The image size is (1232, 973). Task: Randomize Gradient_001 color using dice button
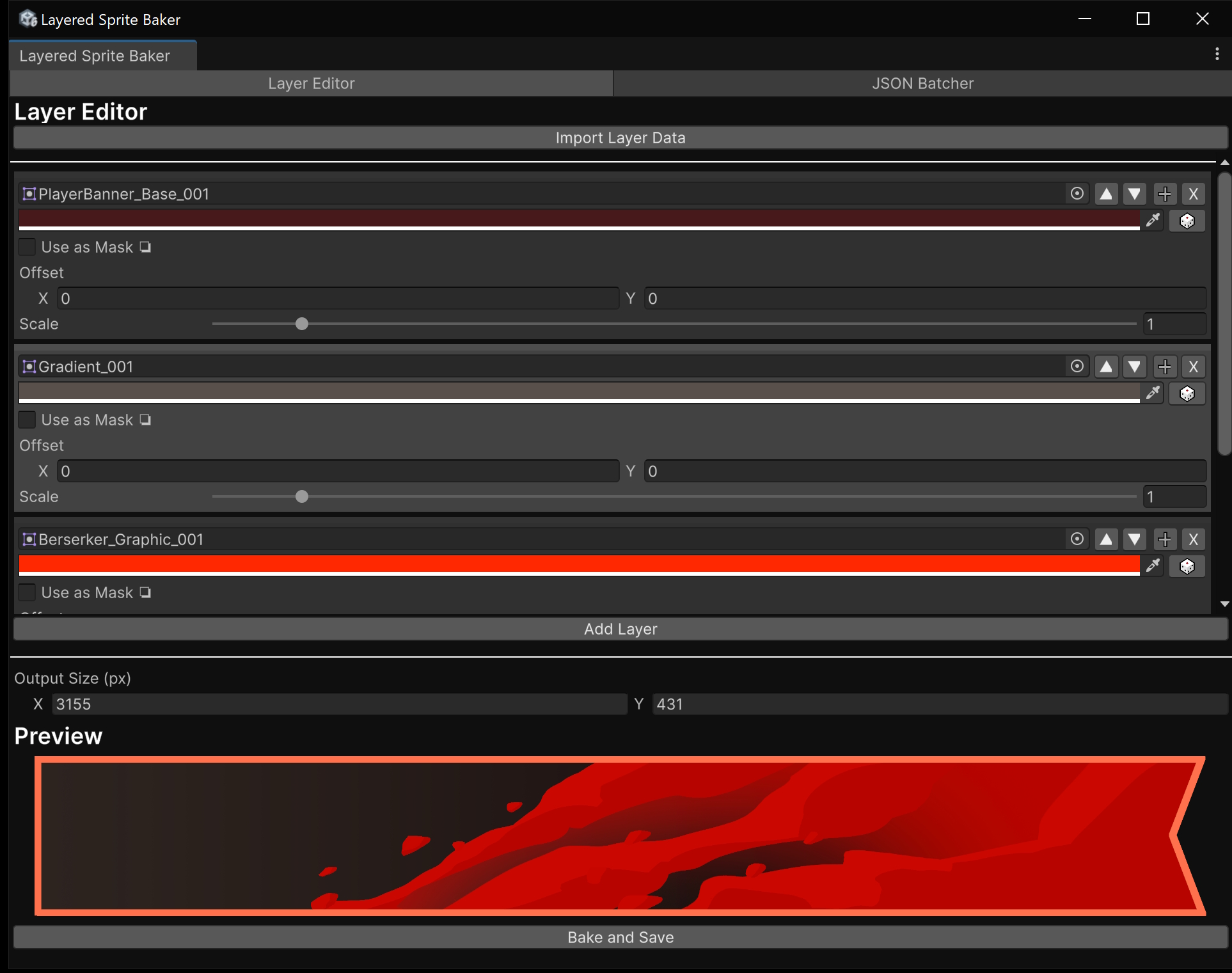(x=1187, y=393)
